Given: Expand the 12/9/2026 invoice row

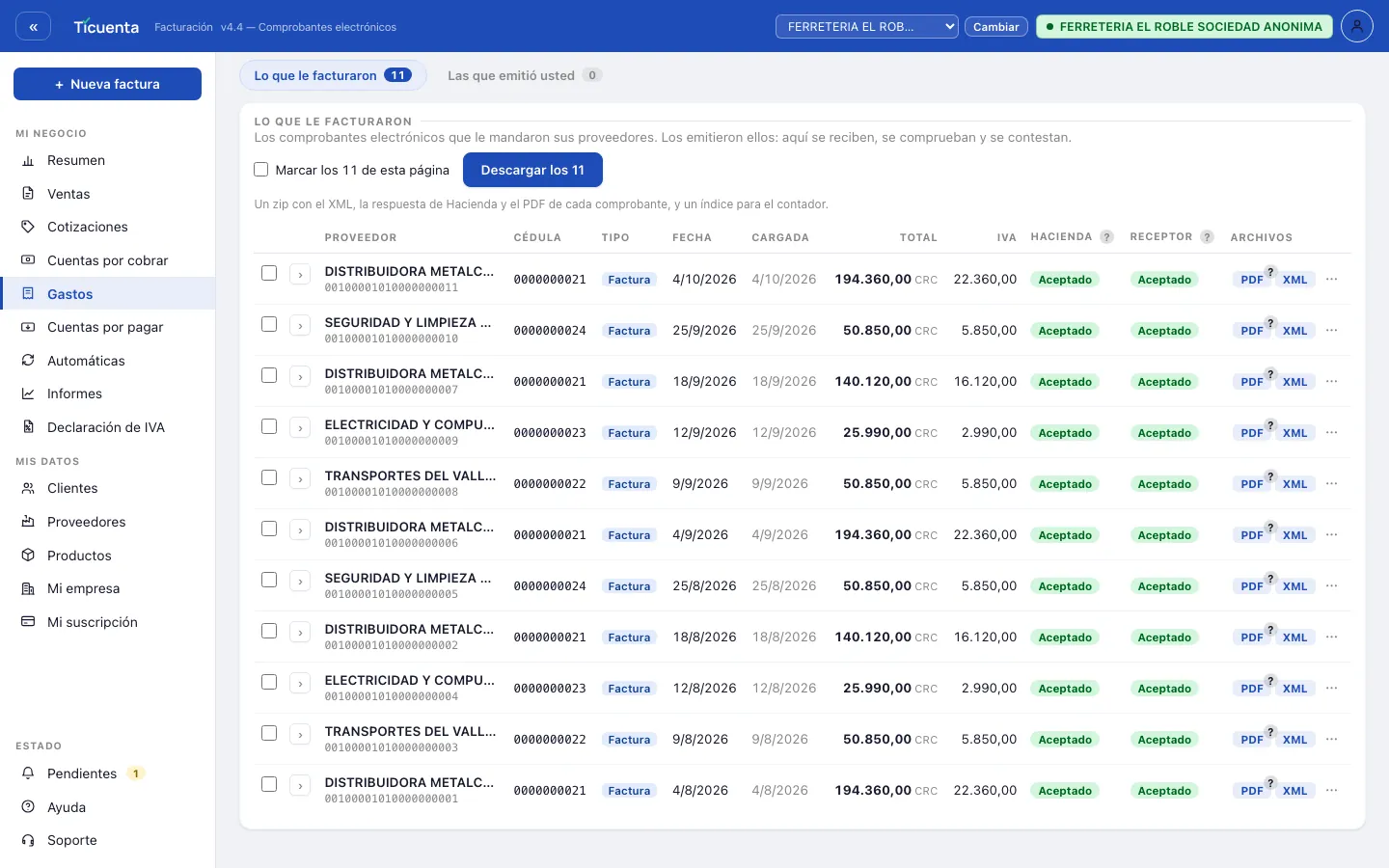Looking at the screenshot, I should pyautogui.click(x=300, y=427).
